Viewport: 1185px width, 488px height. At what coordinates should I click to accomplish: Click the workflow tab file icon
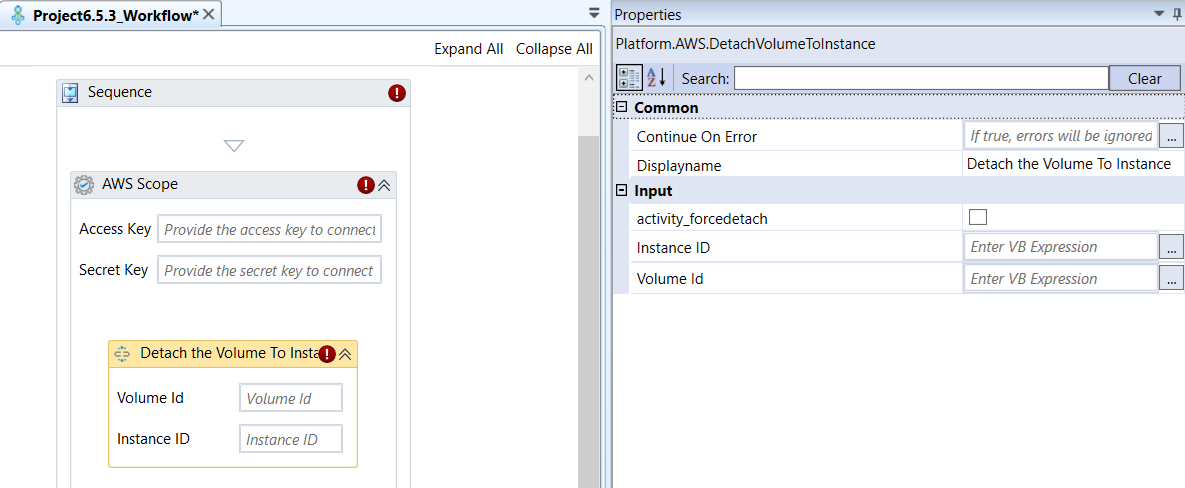[x=20, y=15]
